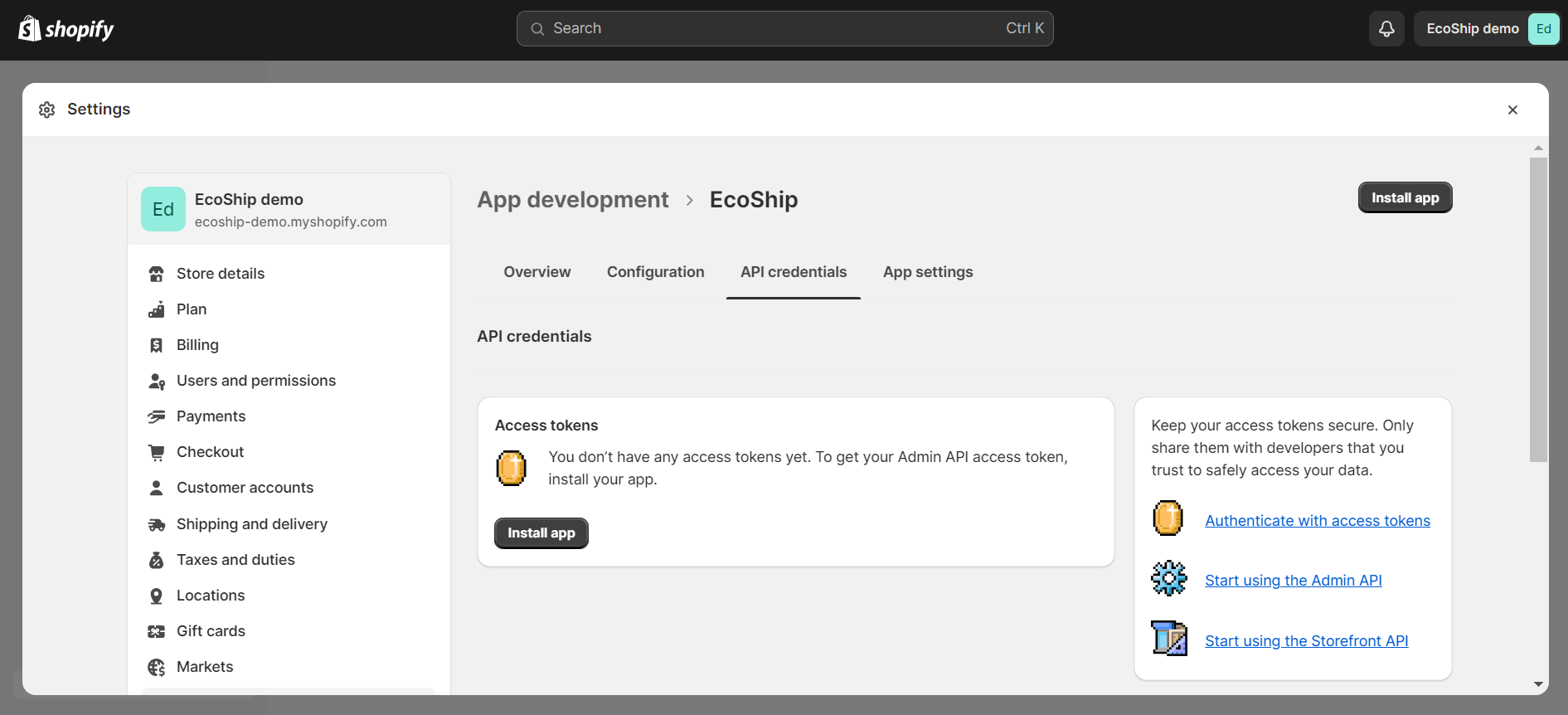Open Authenticate with access tokens link

click(x=1317, y=521)
